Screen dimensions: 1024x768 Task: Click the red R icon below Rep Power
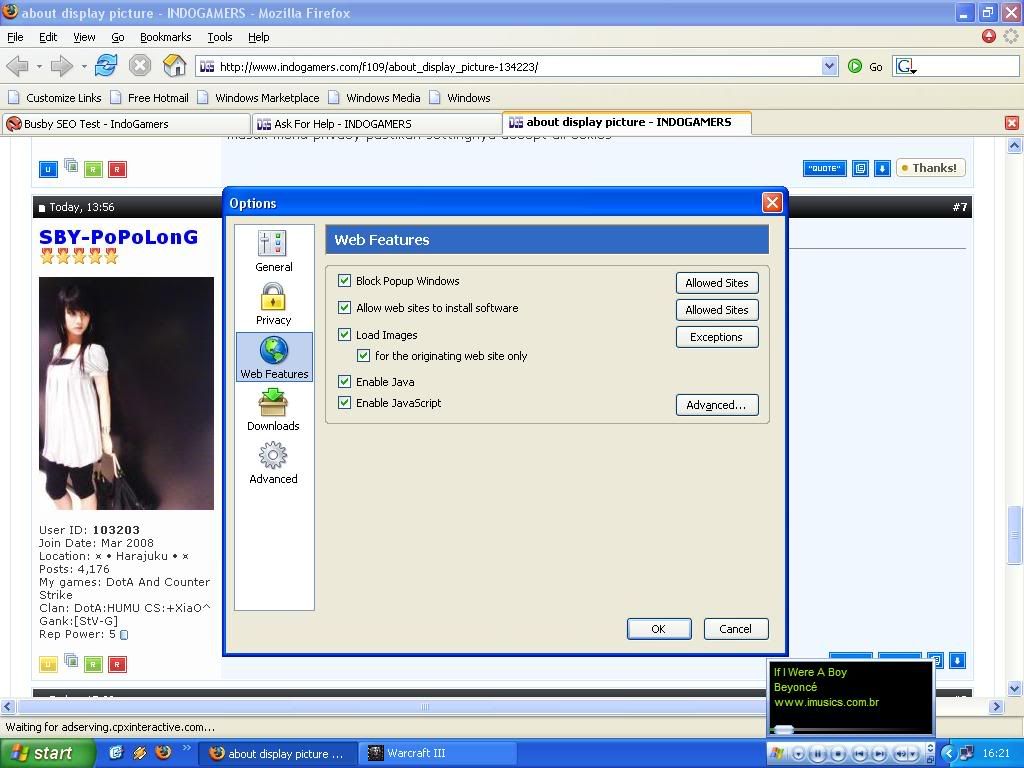pyautogui.click(x=117, y=664)
